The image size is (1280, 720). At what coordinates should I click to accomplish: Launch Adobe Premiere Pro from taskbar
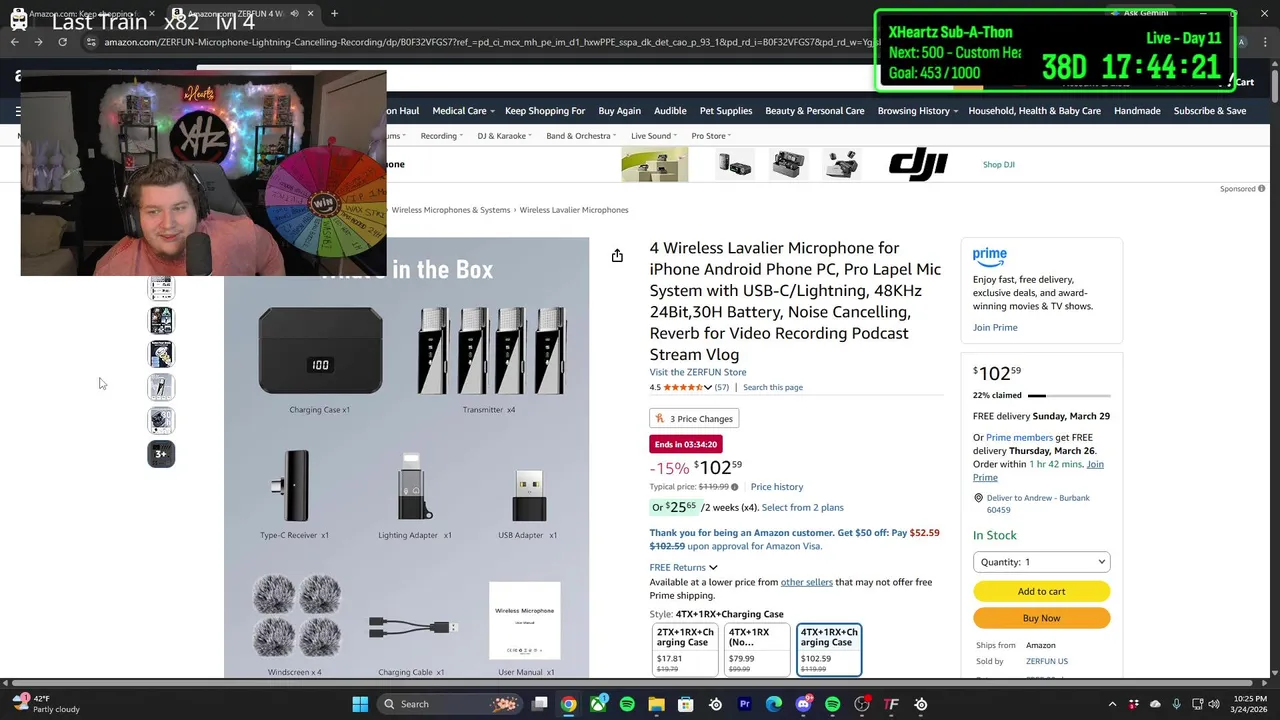click(744, 704)
